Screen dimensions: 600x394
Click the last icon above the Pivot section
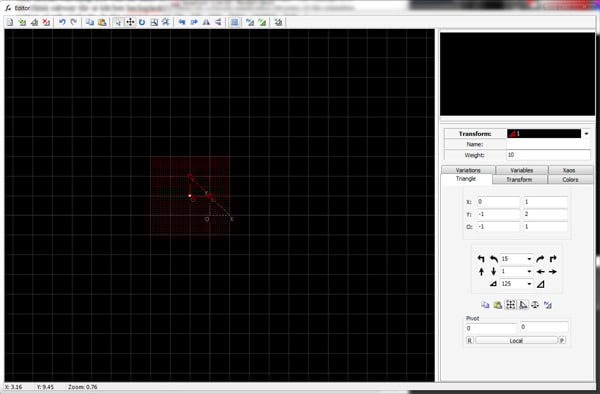click(548, 305)
